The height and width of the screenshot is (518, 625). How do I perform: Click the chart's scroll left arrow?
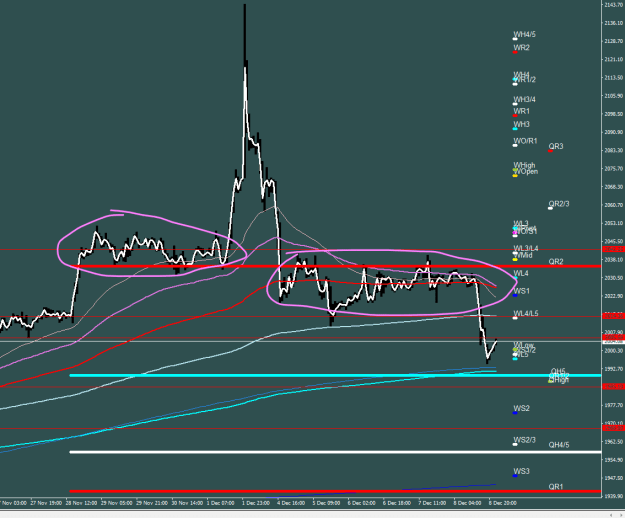click(611, 515)
